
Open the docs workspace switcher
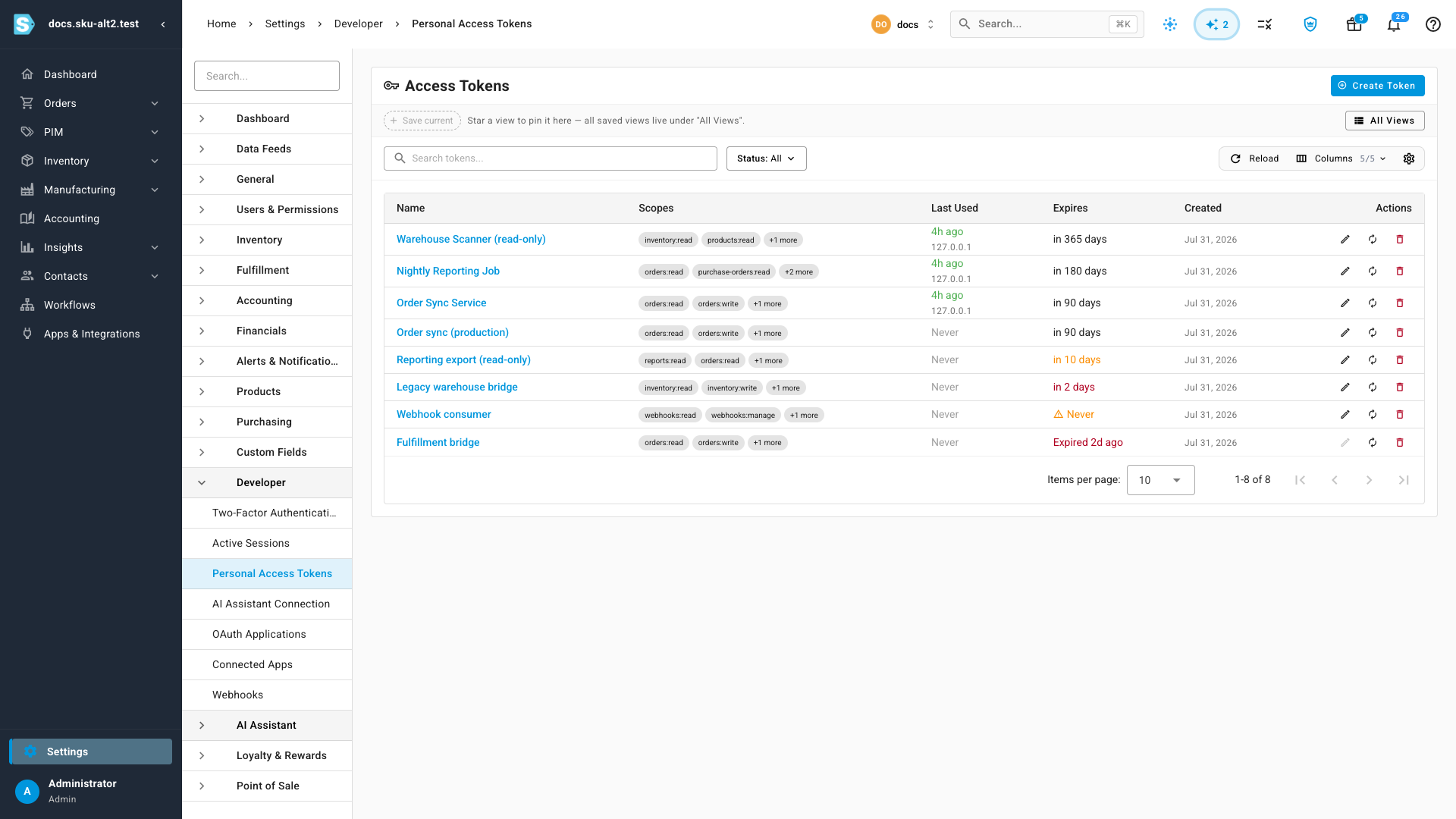903,24
